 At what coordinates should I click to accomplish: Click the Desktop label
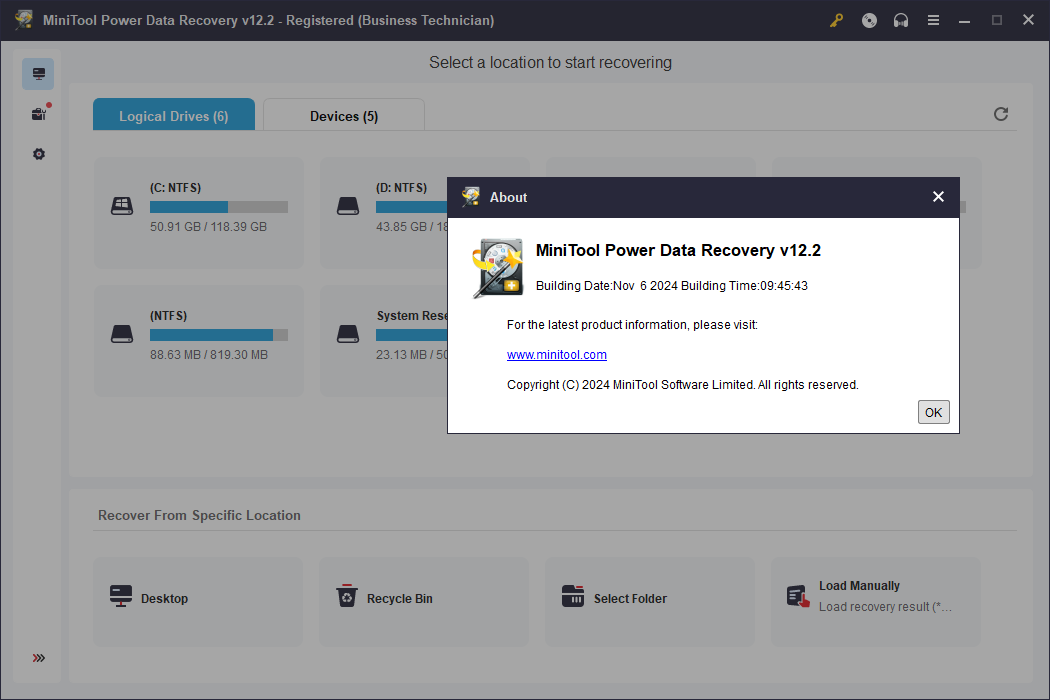point(164,599)
